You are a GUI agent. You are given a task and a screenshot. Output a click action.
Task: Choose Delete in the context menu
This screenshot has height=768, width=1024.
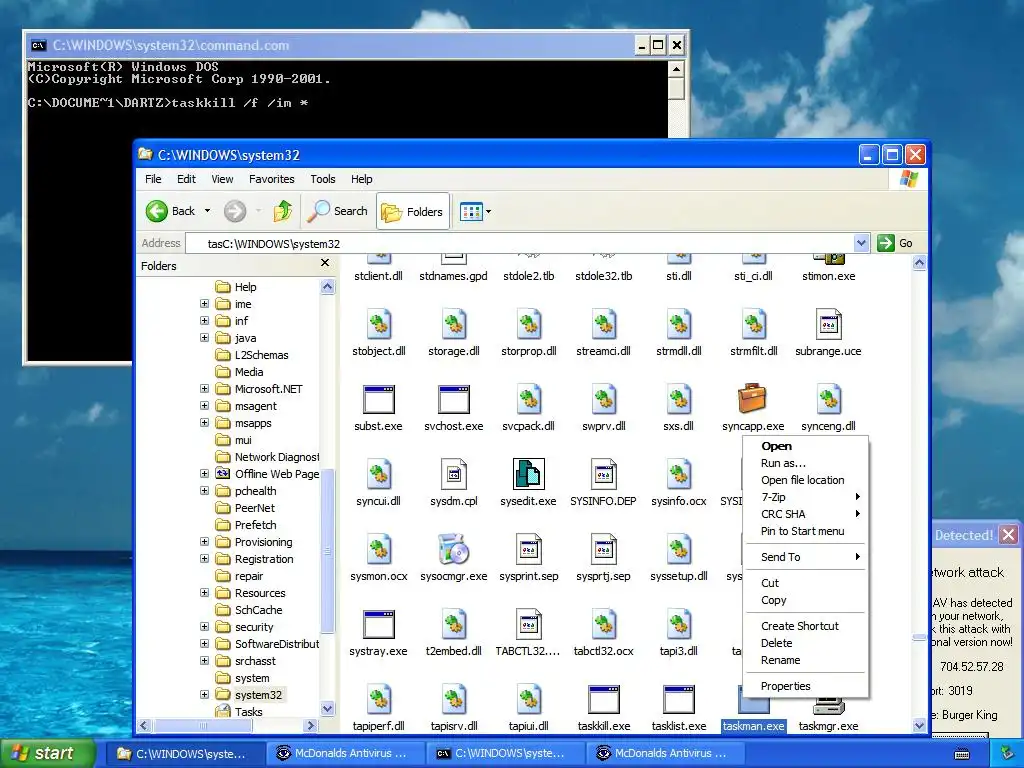click(805, 643)
